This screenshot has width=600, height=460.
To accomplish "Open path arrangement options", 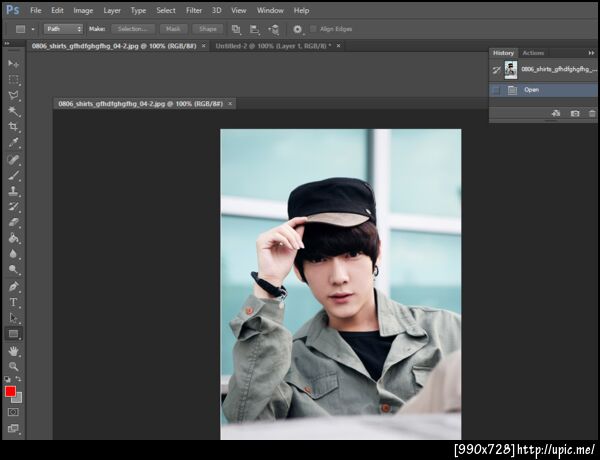I will [274, 29].
